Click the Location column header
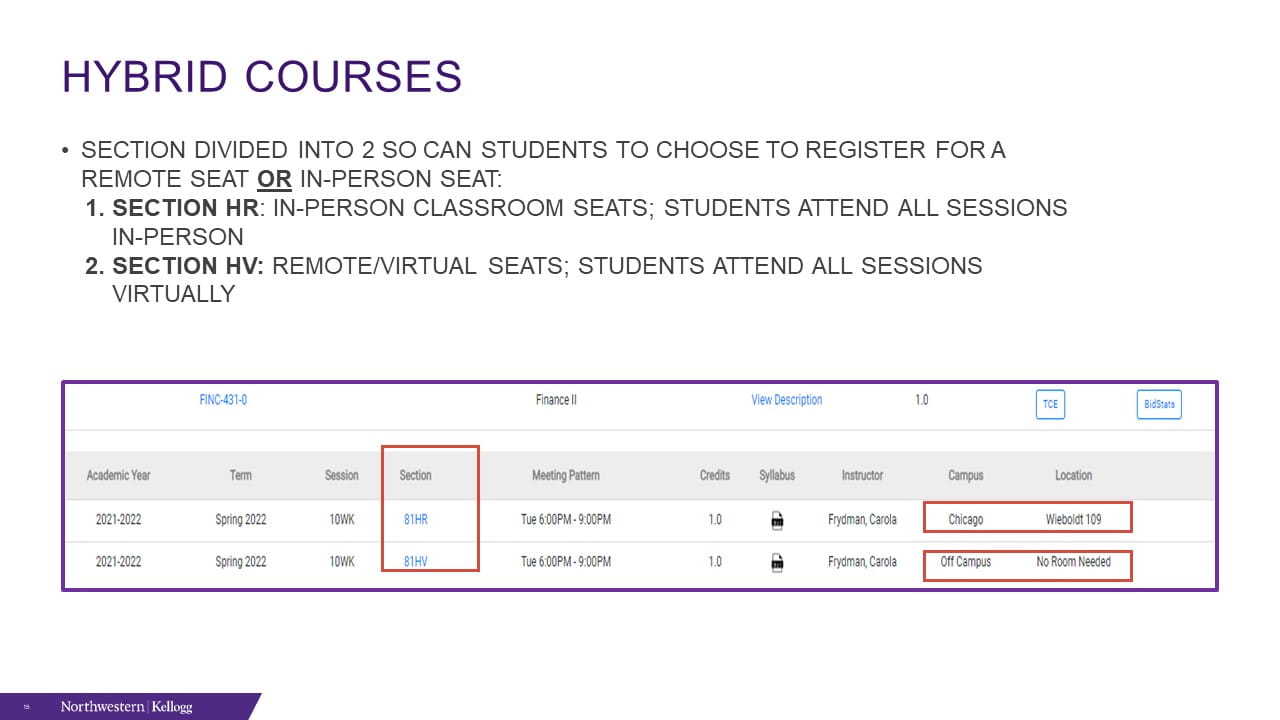Image resolution: width=1280 pixels, height=720 pixels. point(1073,475)
